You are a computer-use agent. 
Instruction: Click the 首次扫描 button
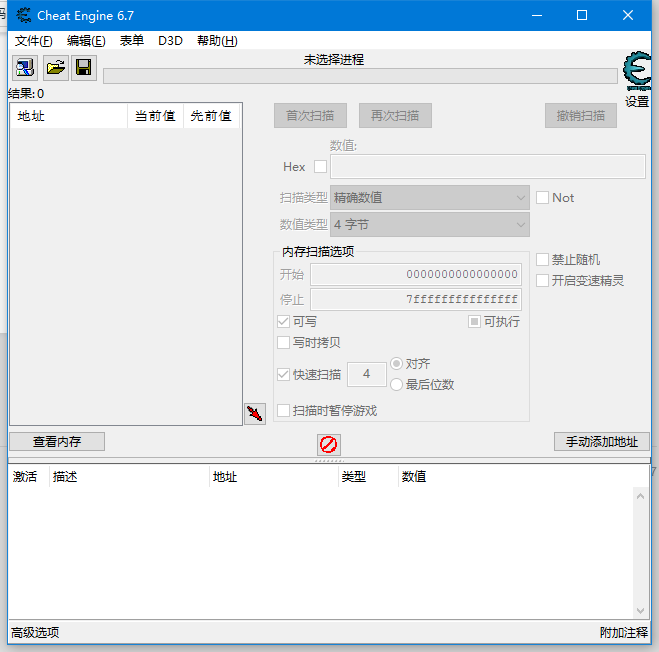[x=310, y=116]
